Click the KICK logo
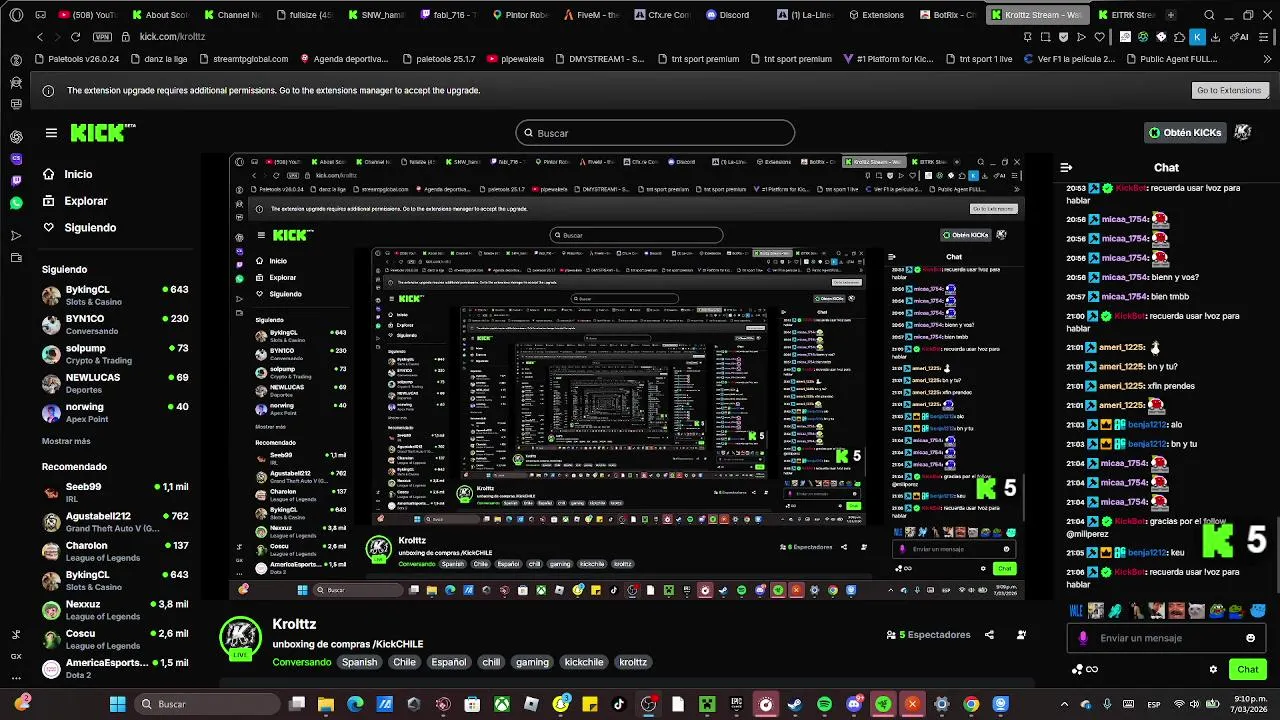This screenshot has height=720, width=1280. tap(102, 132)
